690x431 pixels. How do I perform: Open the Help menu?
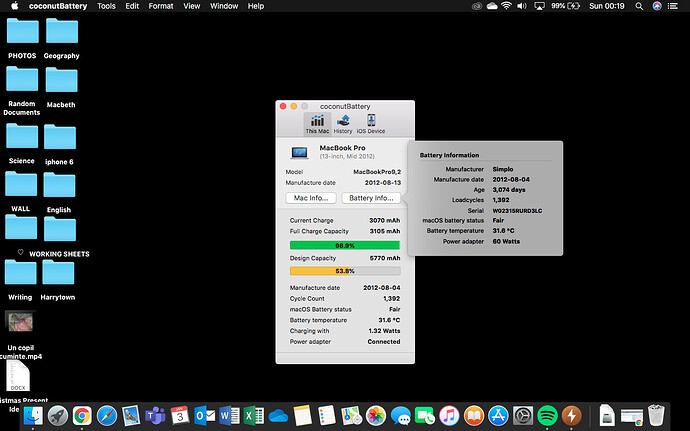coord(256,6)
